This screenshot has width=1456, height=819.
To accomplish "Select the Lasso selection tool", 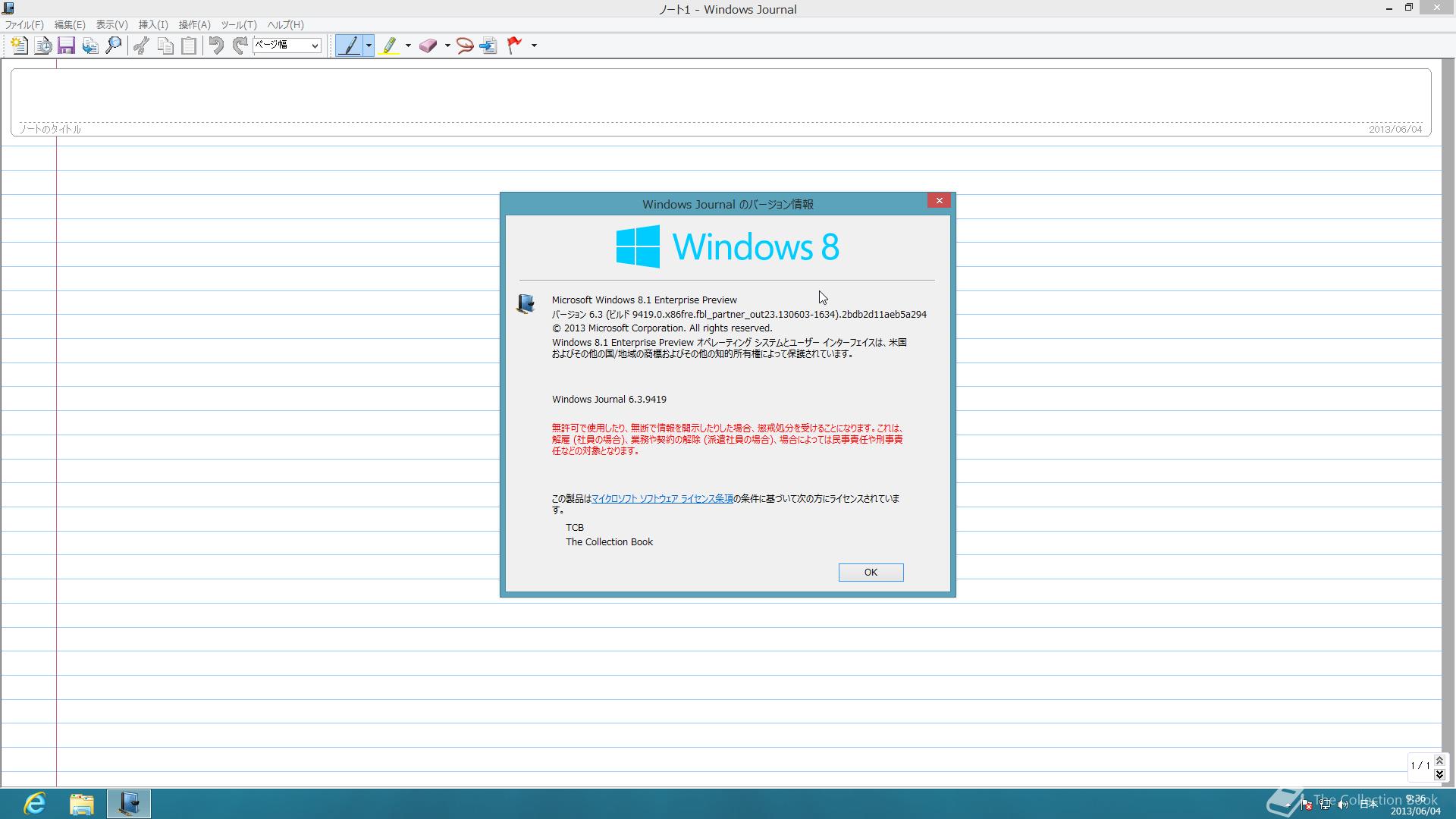I will point(465,45).
